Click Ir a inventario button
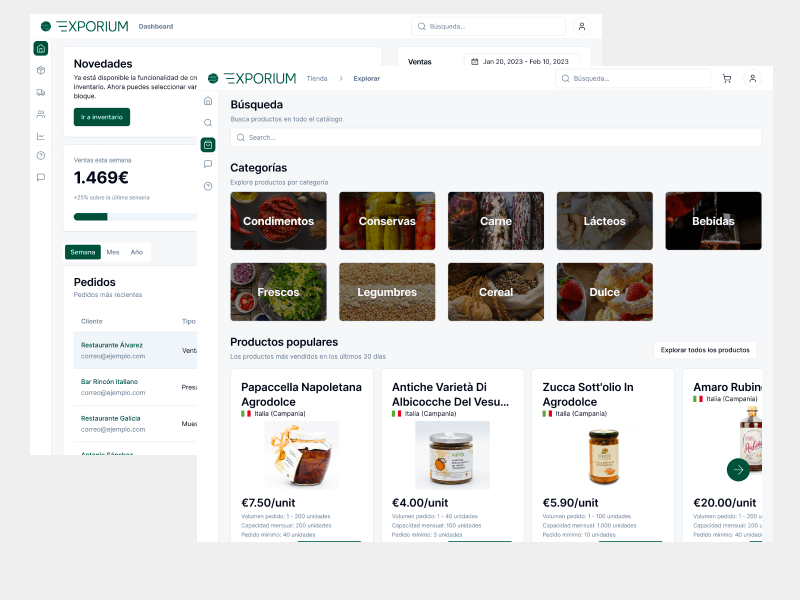800x600 pixels. (102, 117)
